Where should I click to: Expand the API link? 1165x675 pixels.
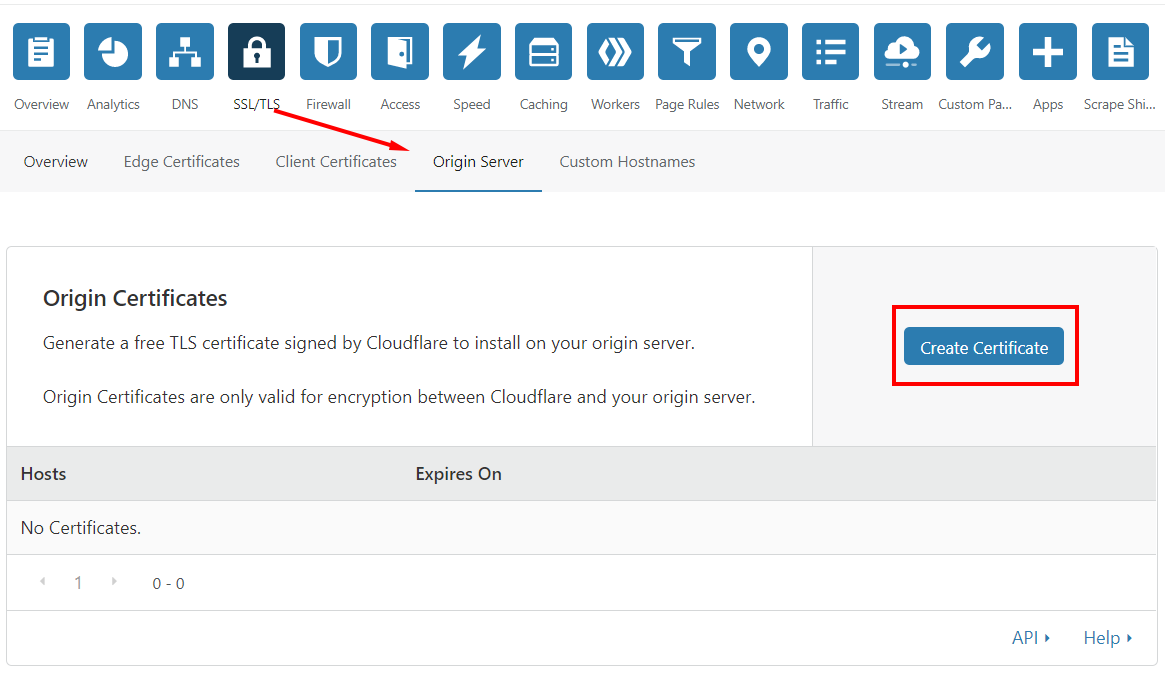[1031, 638]
